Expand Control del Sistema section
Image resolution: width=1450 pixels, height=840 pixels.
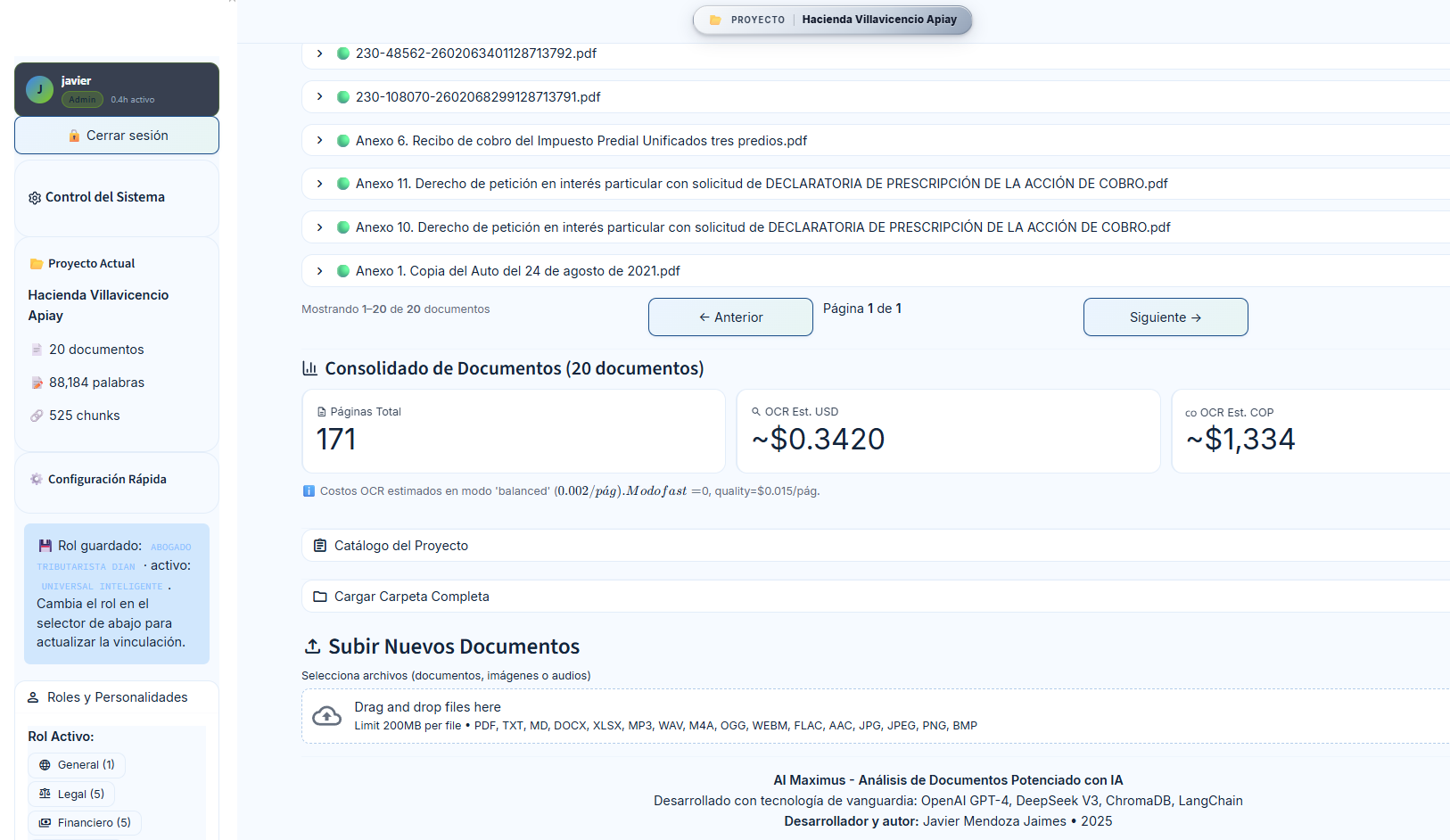tap(117, 197)
